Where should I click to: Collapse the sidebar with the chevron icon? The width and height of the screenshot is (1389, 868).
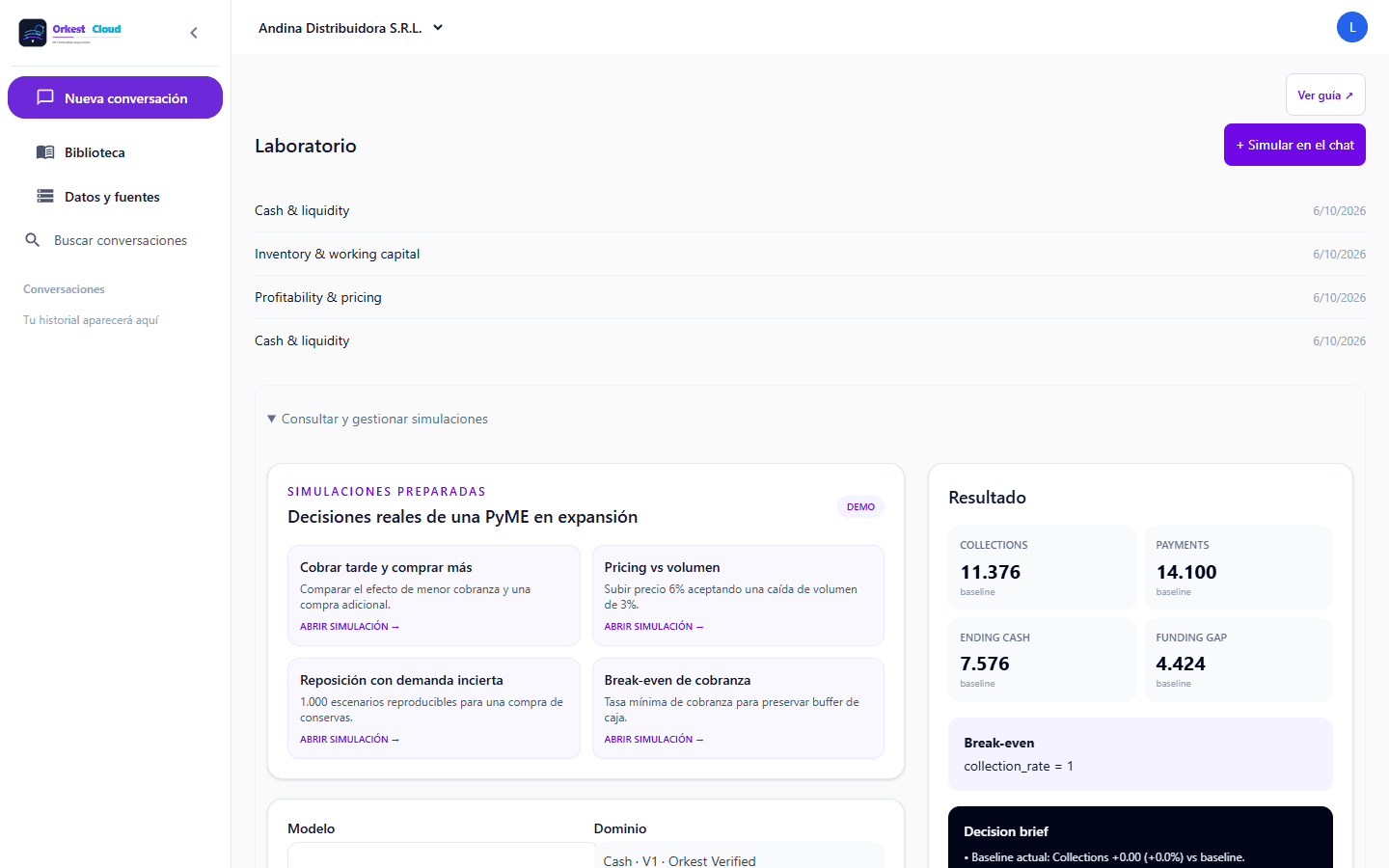pyautogui.click(x=194, y=33)
